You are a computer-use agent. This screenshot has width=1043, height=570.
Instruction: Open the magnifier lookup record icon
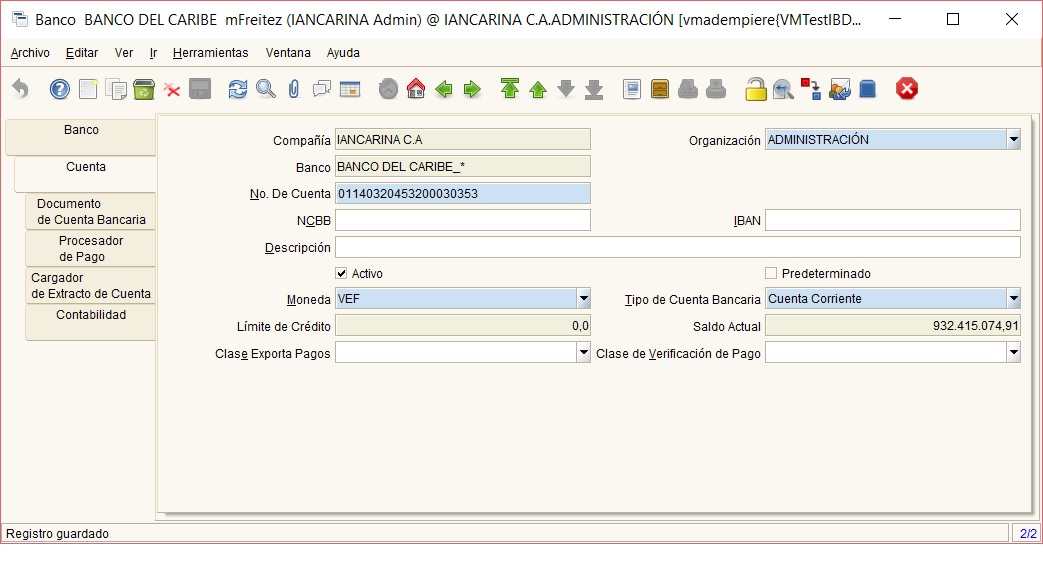click(x=265, y=88)
